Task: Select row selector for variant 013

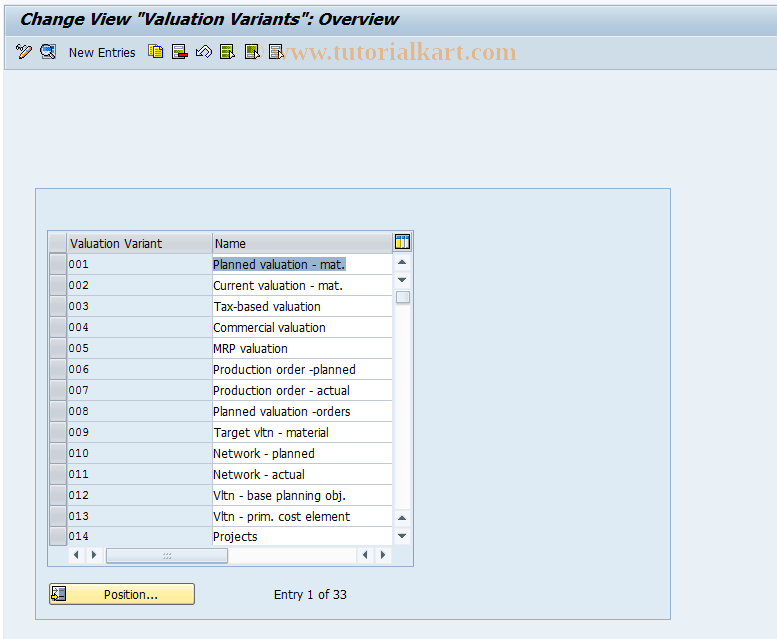Action: coord(58,516)
